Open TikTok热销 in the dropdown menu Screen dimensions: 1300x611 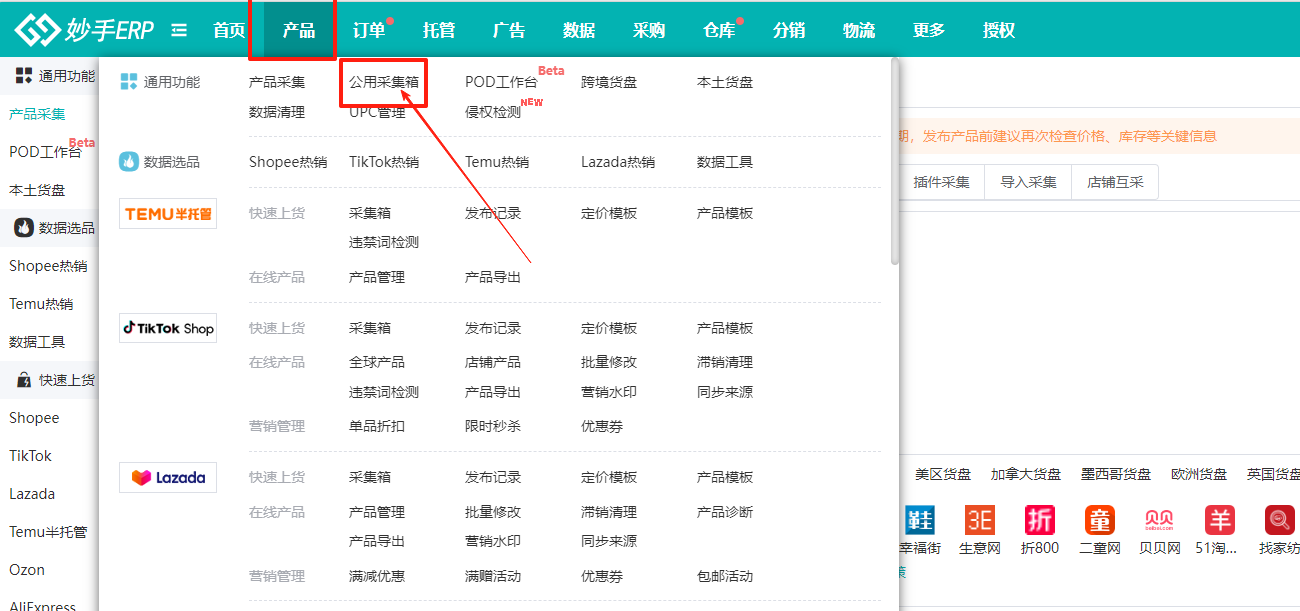pyautogui.click(x=384, y=162)
